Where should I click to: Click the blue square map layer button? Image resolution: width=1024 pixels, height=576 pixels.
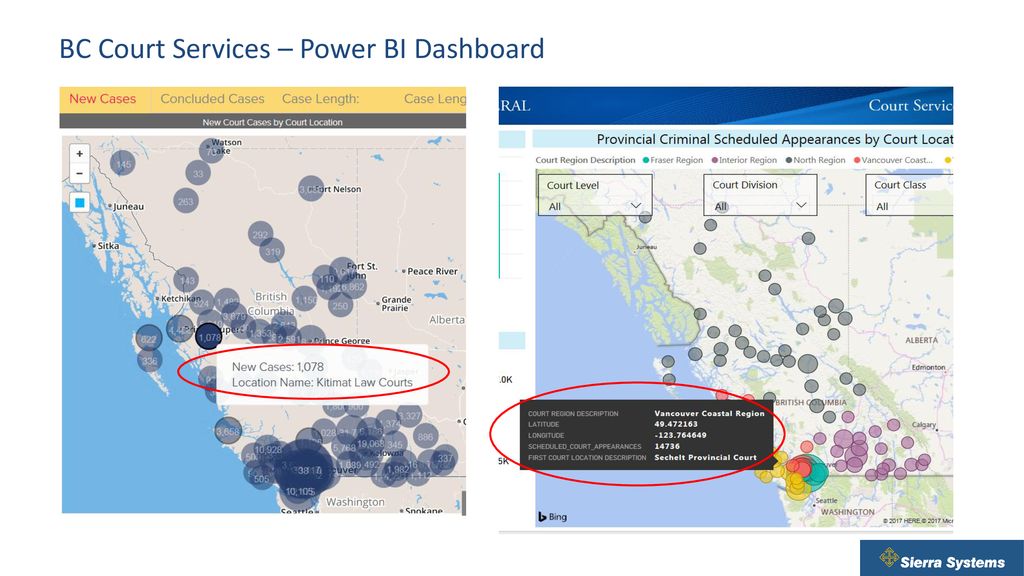tap(80, 202)
